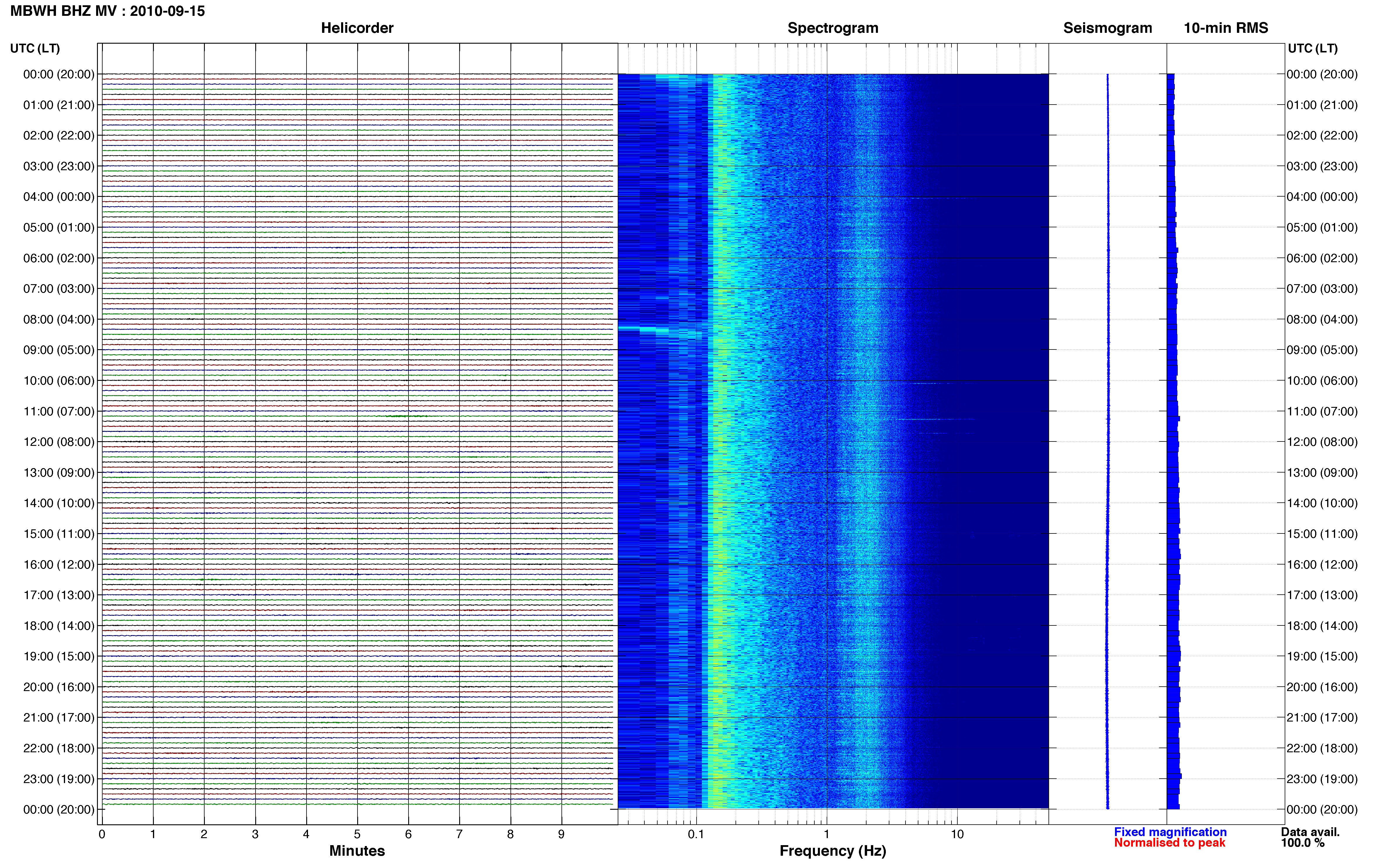The image size is (1389, 868).
Task: Click "02:00 (22:00)" on the helicorder time axis
Action: pos(59,135)
